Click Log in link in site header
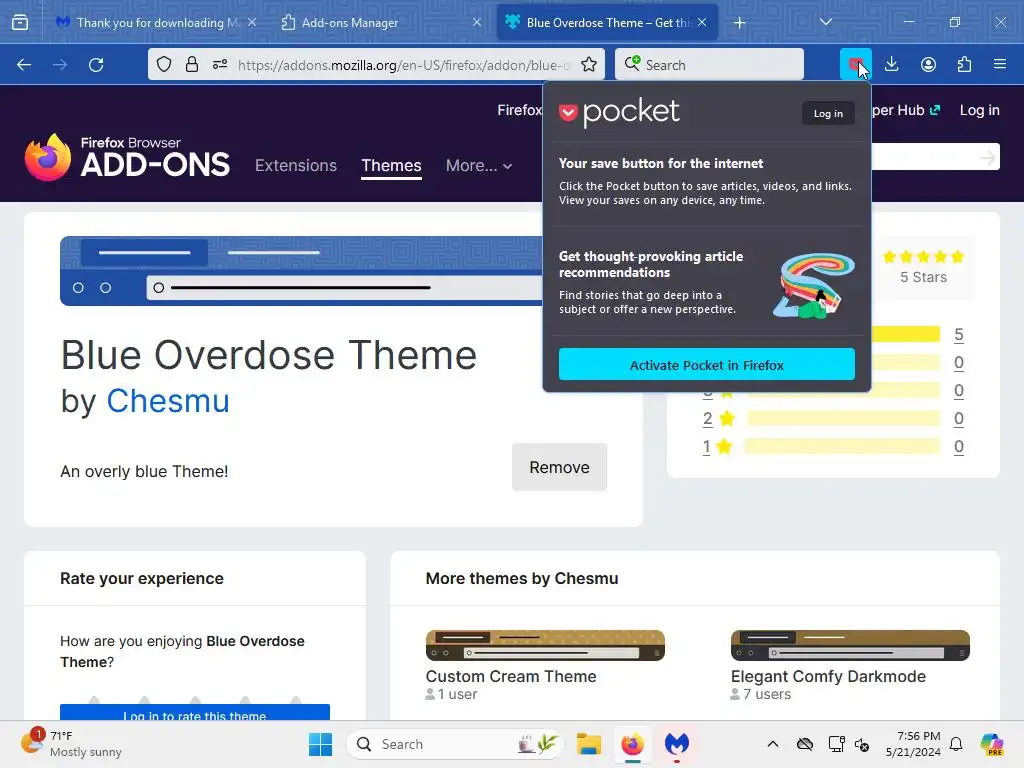Image resolution: width=1024 pixels, height=768 pixels. 979,110
